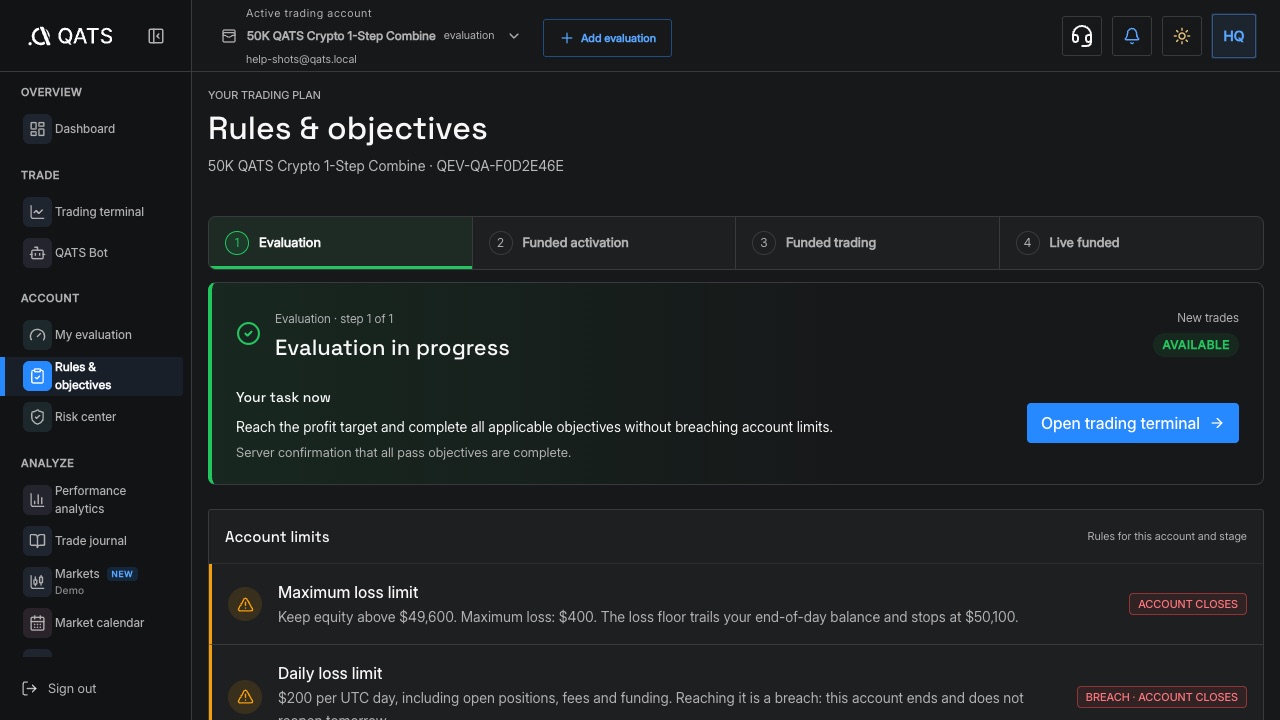Click "Rules for this account and stage" text
1280x720 pixels.
click(x=1167, y=537)
